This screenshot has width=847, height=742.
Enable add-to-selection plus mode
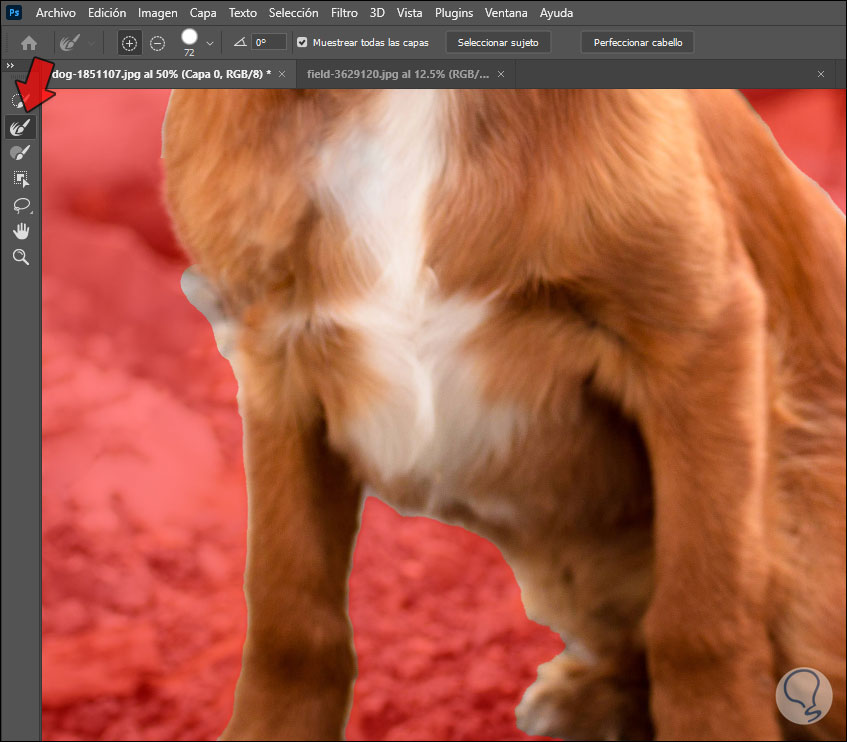(129, 43)
